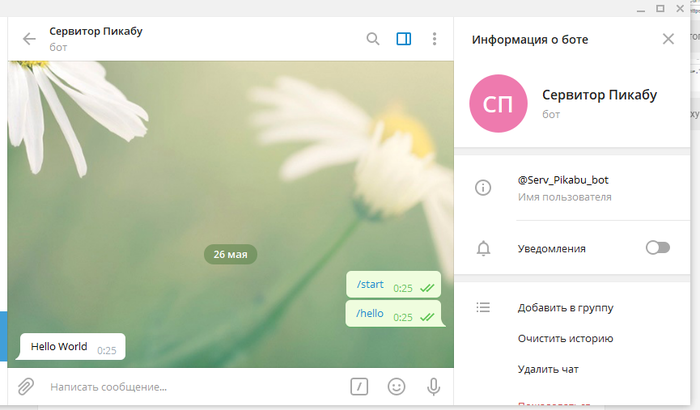Screen dimensions: 700x410
Task: Click the list icon beside Добавить в группу
Action: 483,308
